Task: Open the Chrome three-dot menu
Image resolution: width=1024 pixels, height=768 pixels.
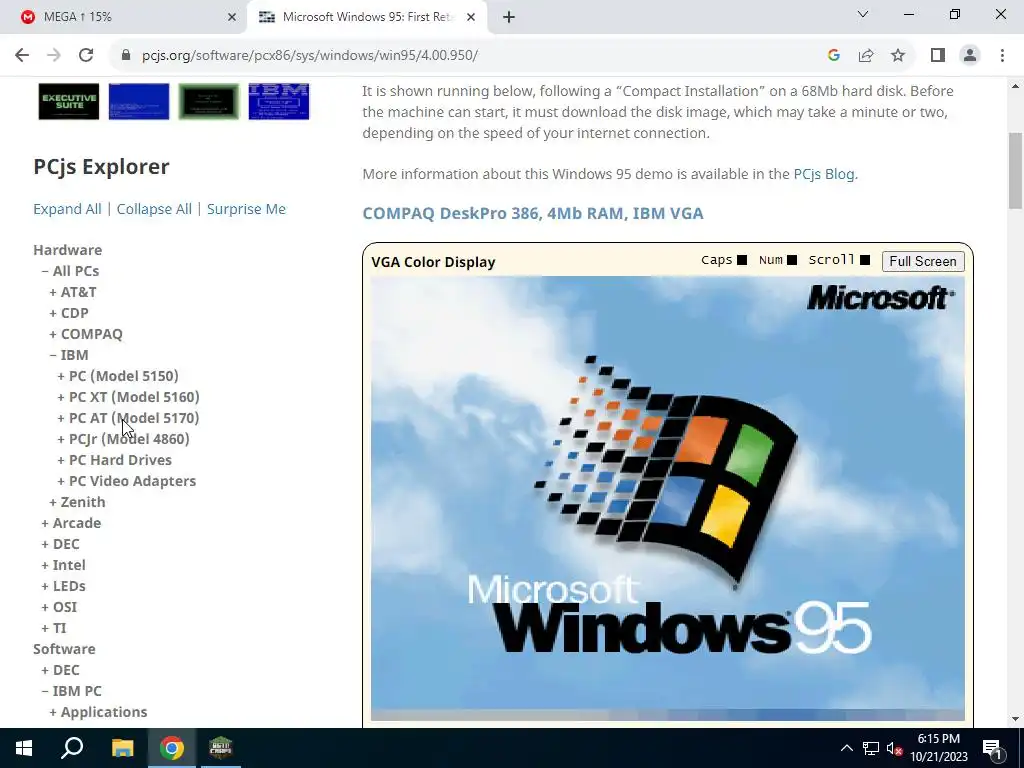Action: [x=1002, y=56]
